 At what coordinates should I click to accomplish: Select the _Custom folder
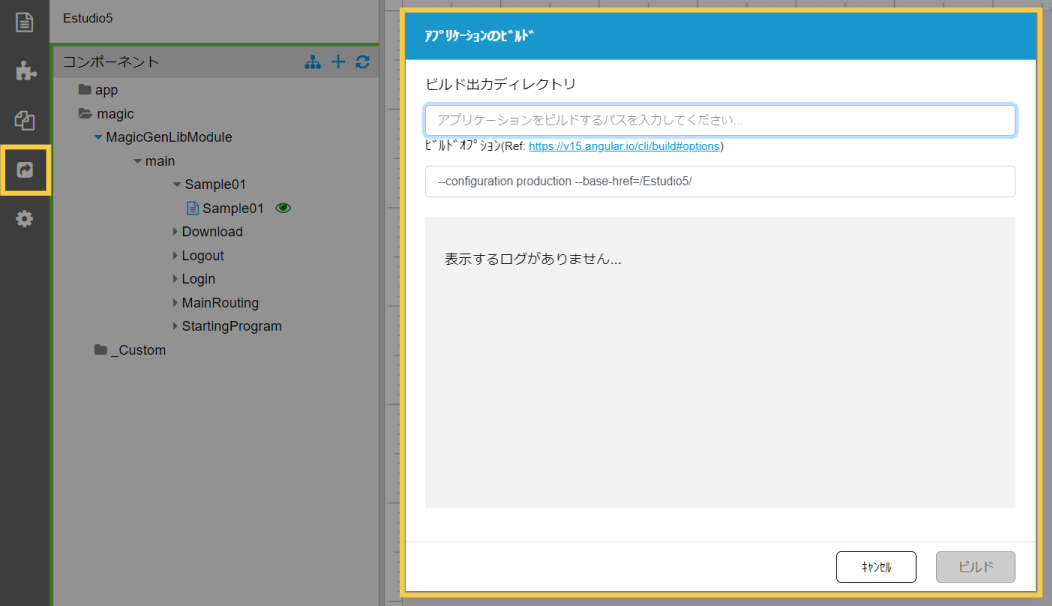pos(138,350)
